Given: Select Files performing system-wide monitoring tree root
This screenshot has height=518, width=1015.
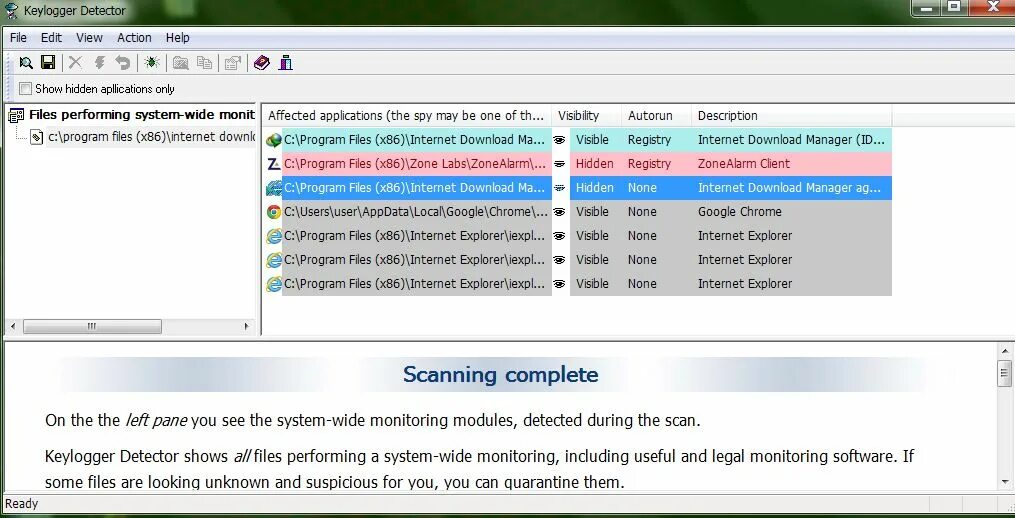Looking at the screenshot, I should pyautogui.click(x=142, y=115).
